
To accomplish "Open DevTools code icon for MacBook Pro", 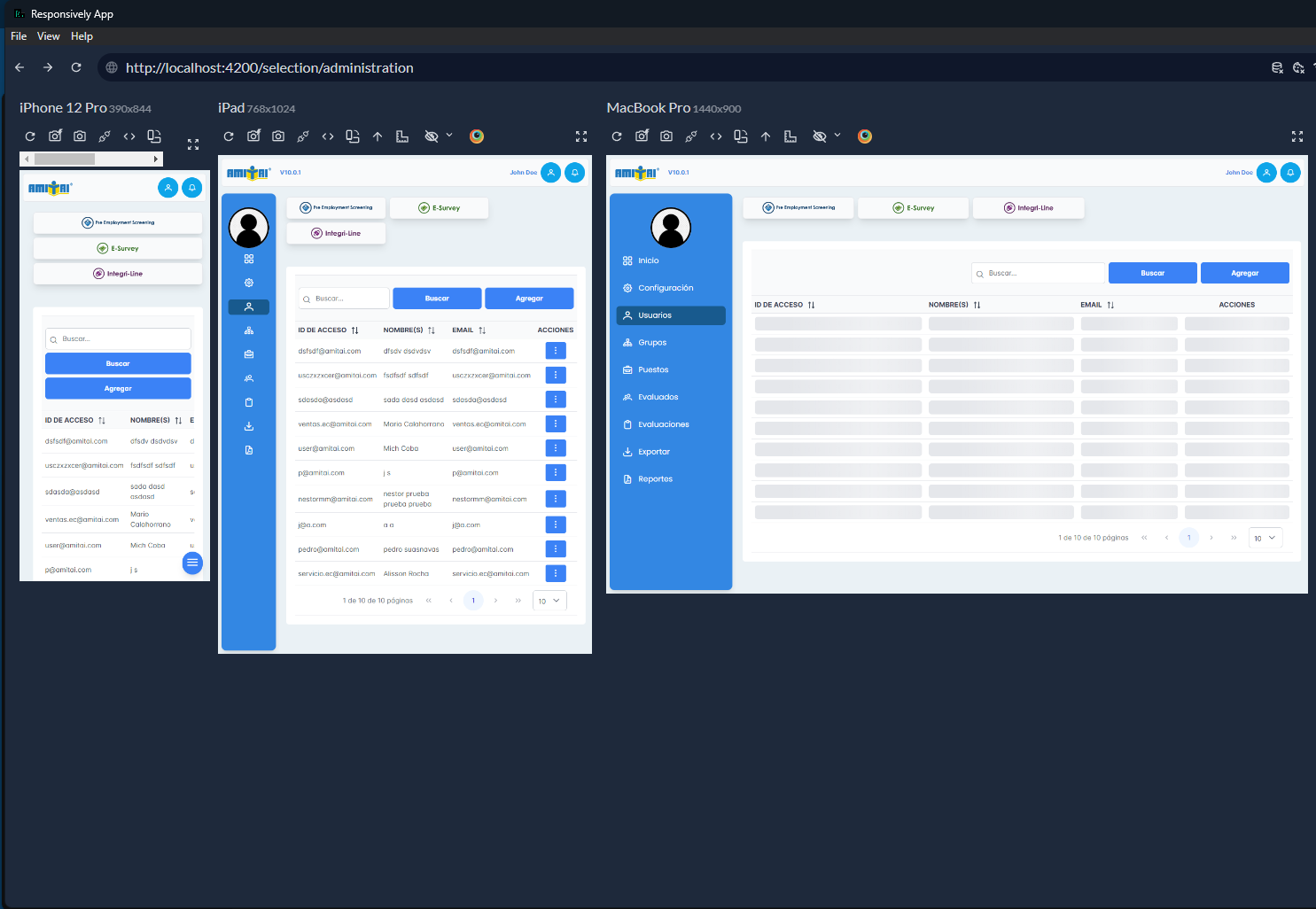I will pos(716,136).
